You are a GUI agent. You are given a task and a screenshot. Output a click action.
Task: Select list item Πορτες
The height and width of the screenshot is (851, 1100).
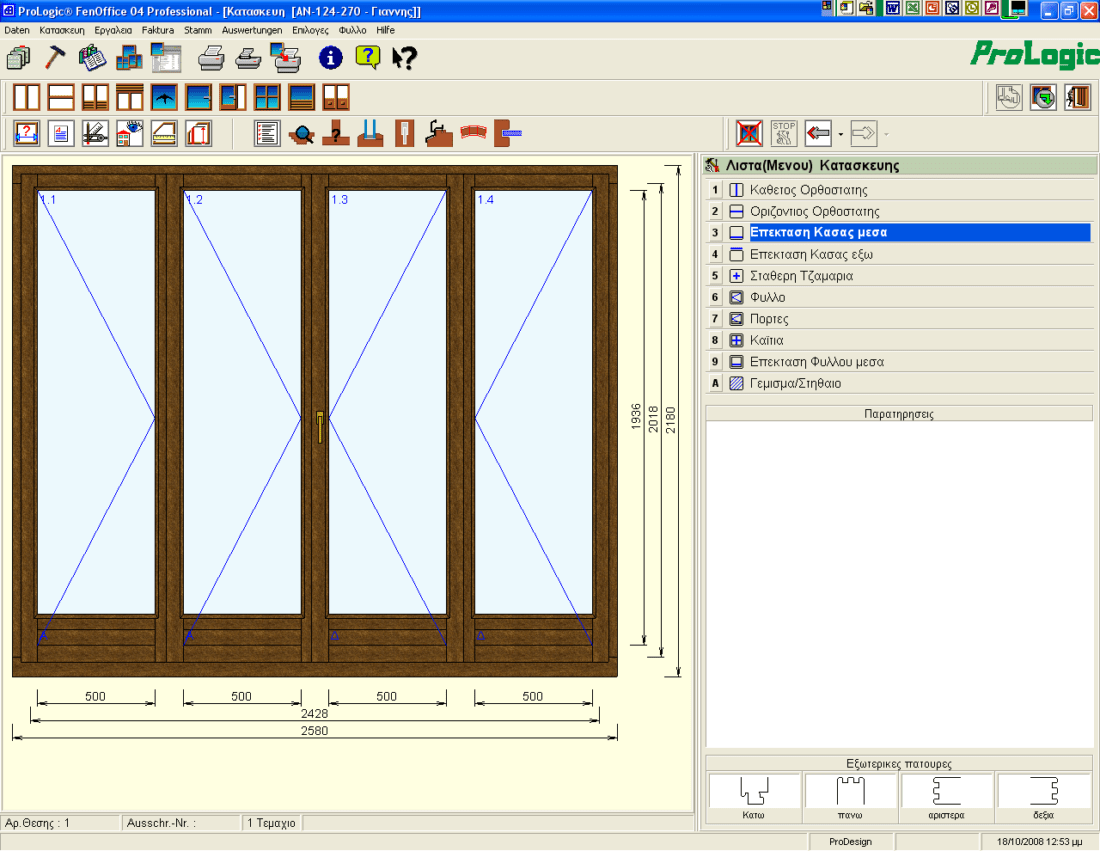(x=900, y=319)
